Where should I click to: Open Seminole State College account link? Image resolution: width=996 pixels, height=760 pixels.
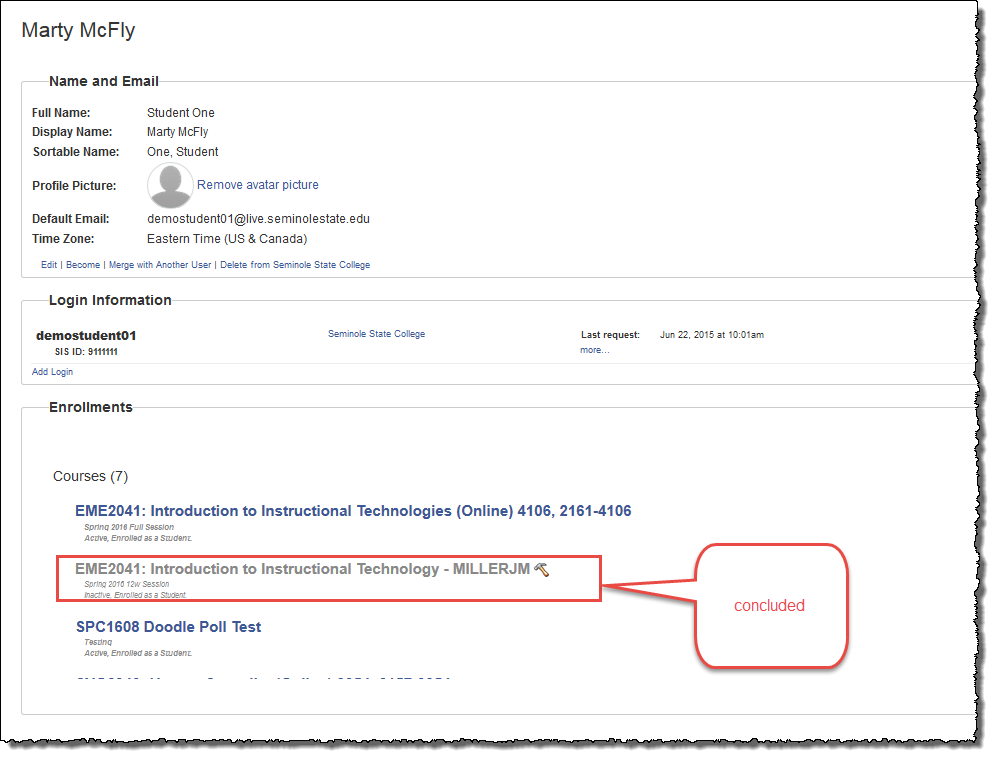[x=376, y=334]
